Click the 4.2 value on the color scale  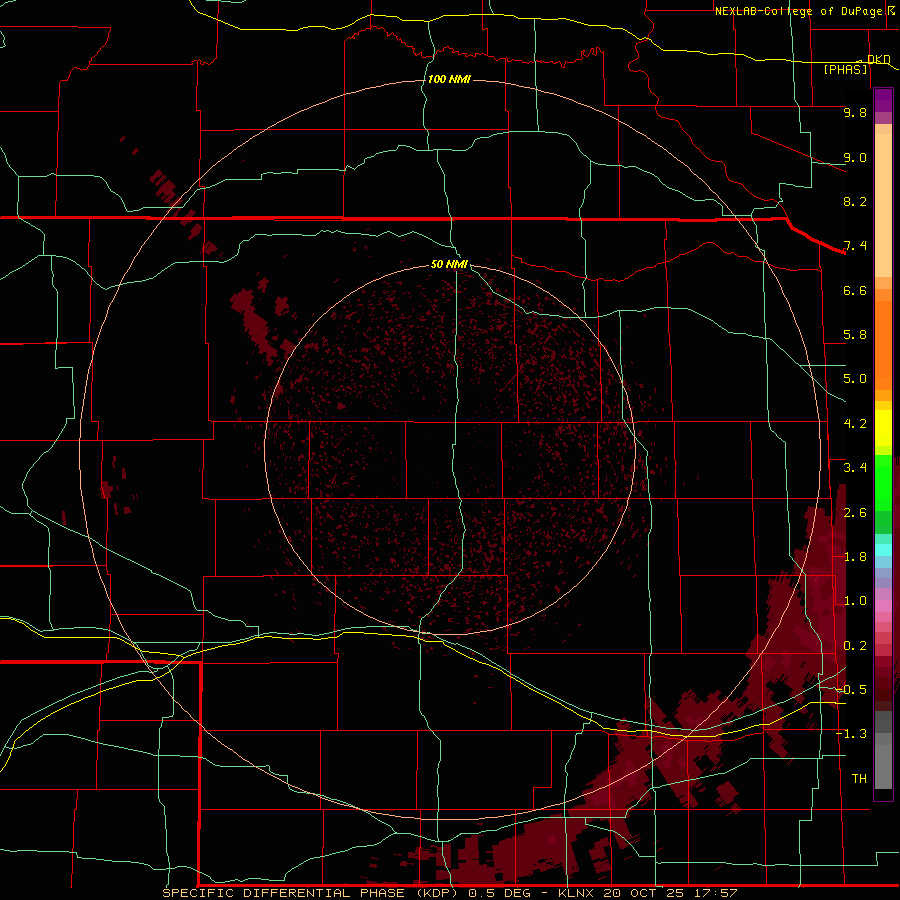tap(855, 424)
